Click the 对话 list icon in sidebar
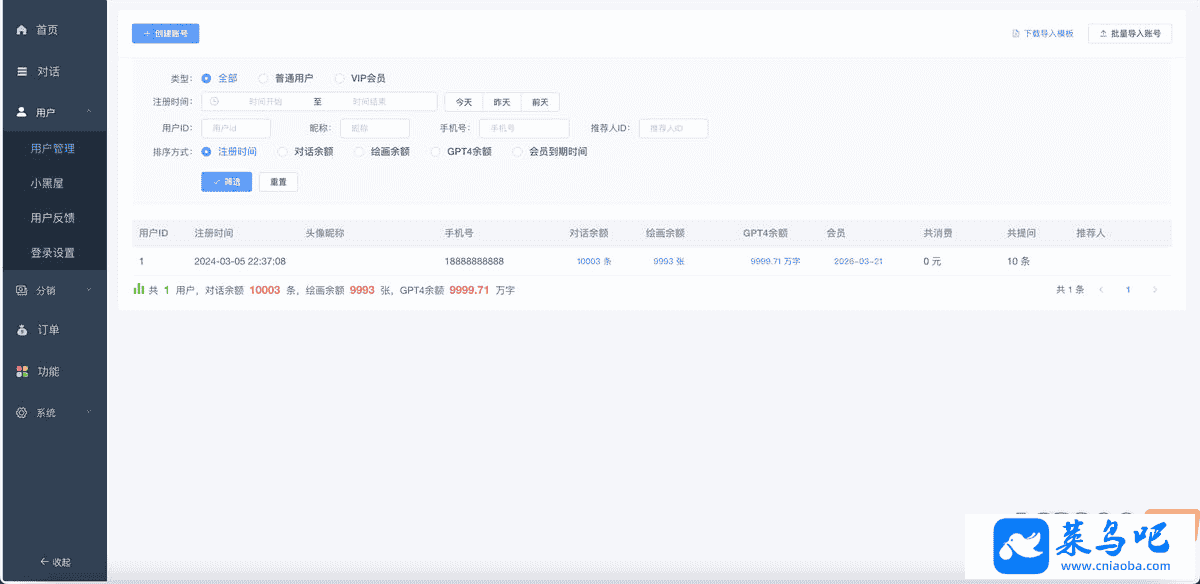This screenshot has width=1200, height=584. pos(22,72)
